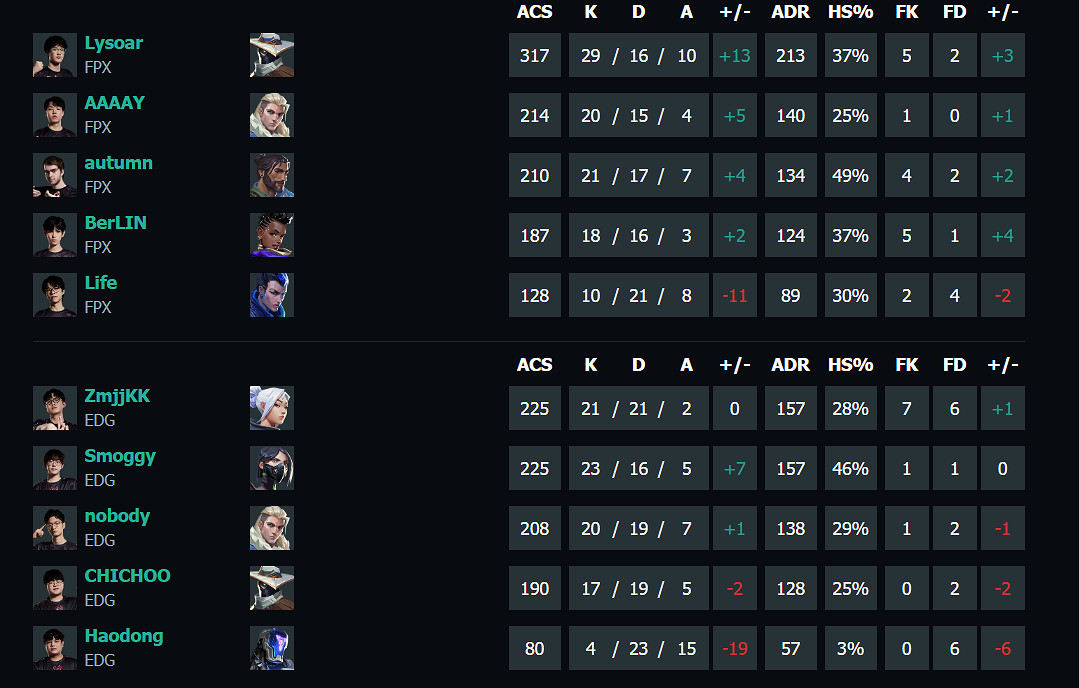Click CHICHOO's Cypher agent icon

[271, 588]
